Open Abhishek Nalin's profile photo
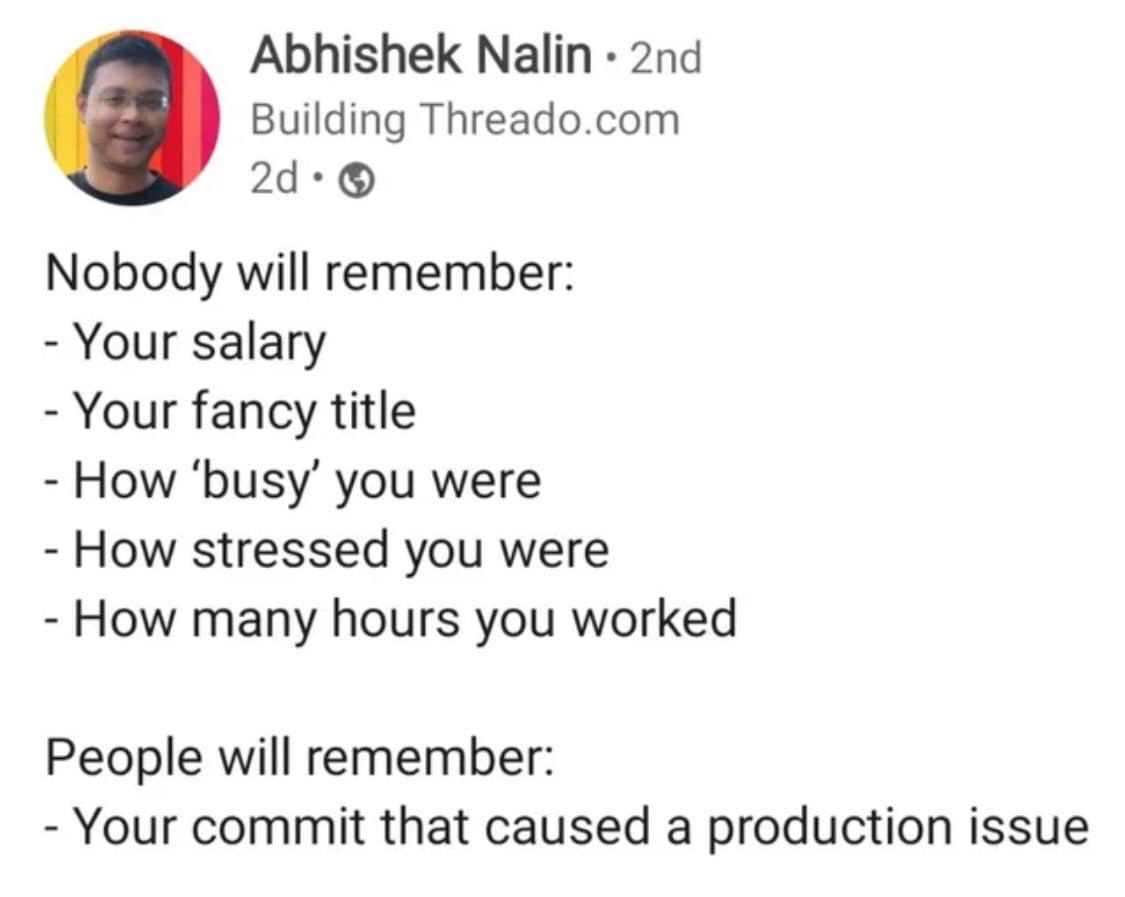This screenshot has height=897, width=1125. (131, 117)
